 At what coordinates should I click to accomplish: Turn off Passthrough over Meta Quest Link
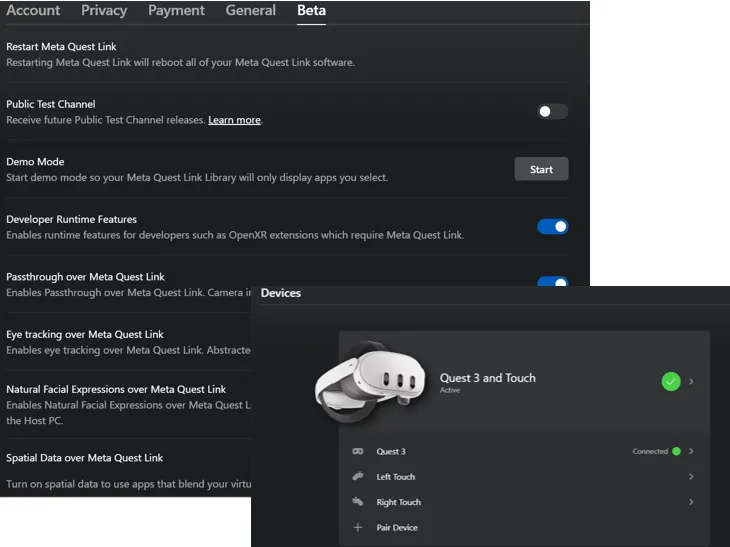click(552, 283)
